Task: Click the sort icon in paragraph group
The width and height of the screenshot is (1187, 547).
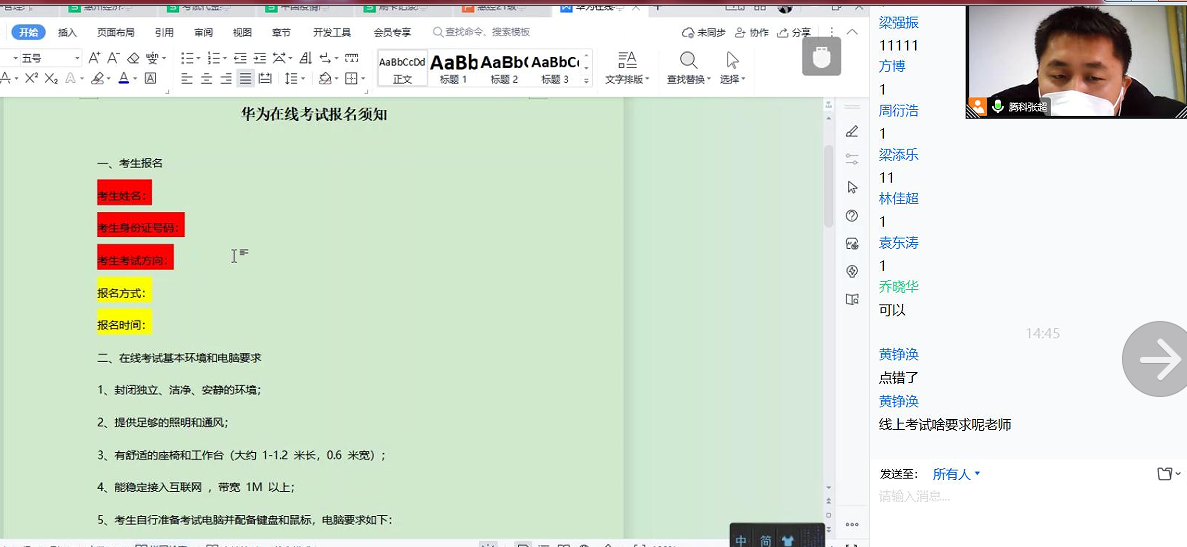Action: pos(306,57)
